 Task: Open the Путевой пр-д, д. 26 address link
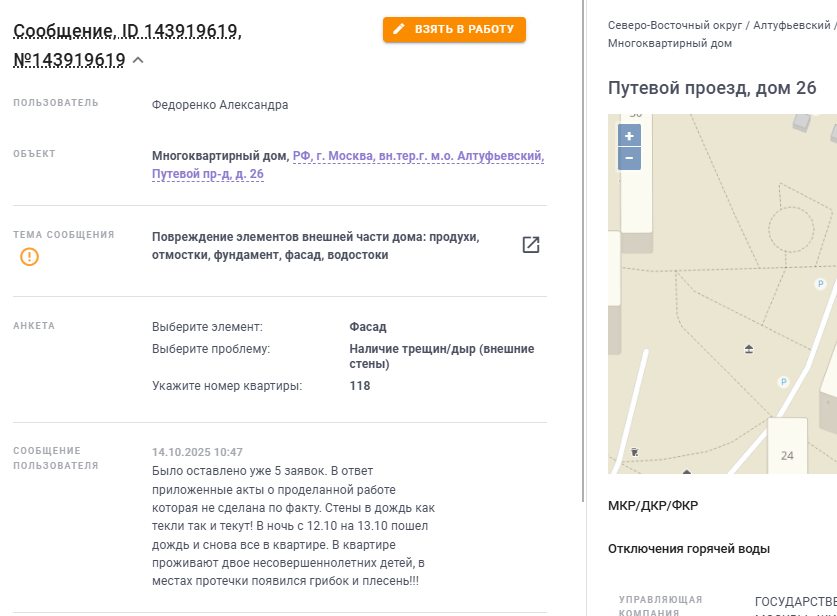tap(208, 174)
